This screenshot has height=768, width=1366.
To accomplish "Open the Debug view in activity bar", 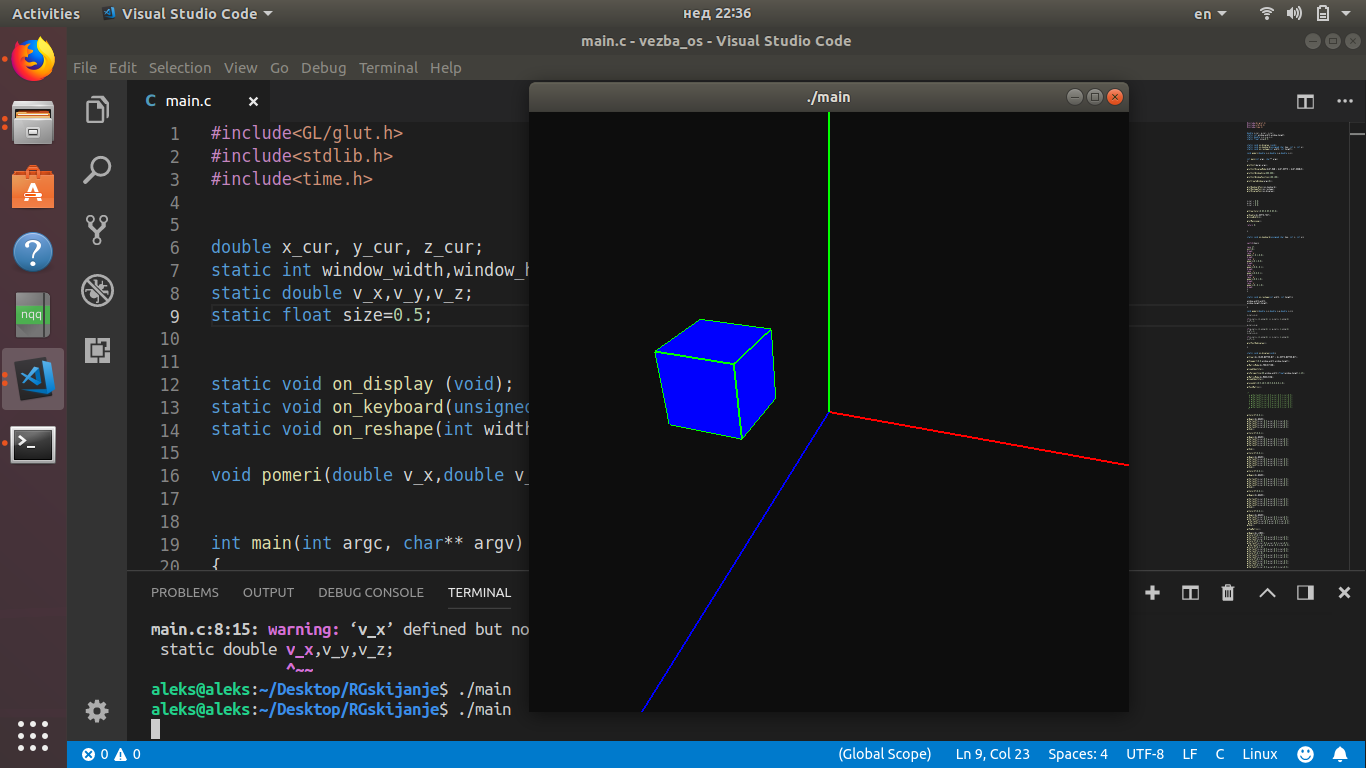I will tap(97, 290).
